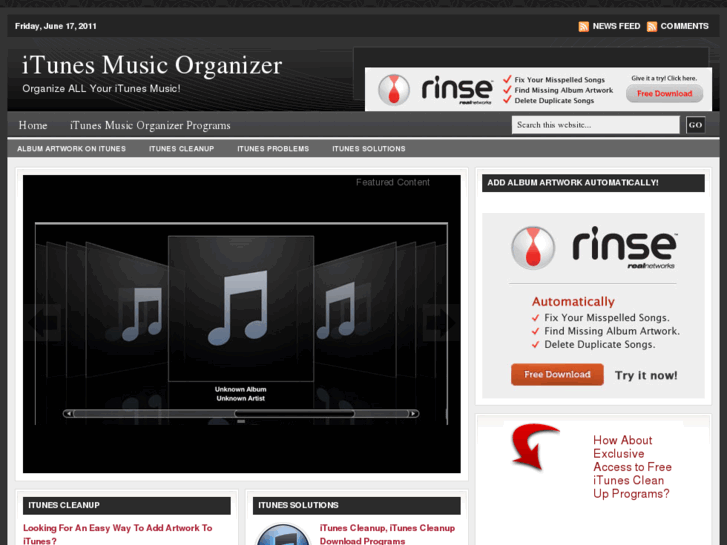Click the featured slider previous arrow
The width and height of the screenshot is (727, 545).
click(43, 322)
